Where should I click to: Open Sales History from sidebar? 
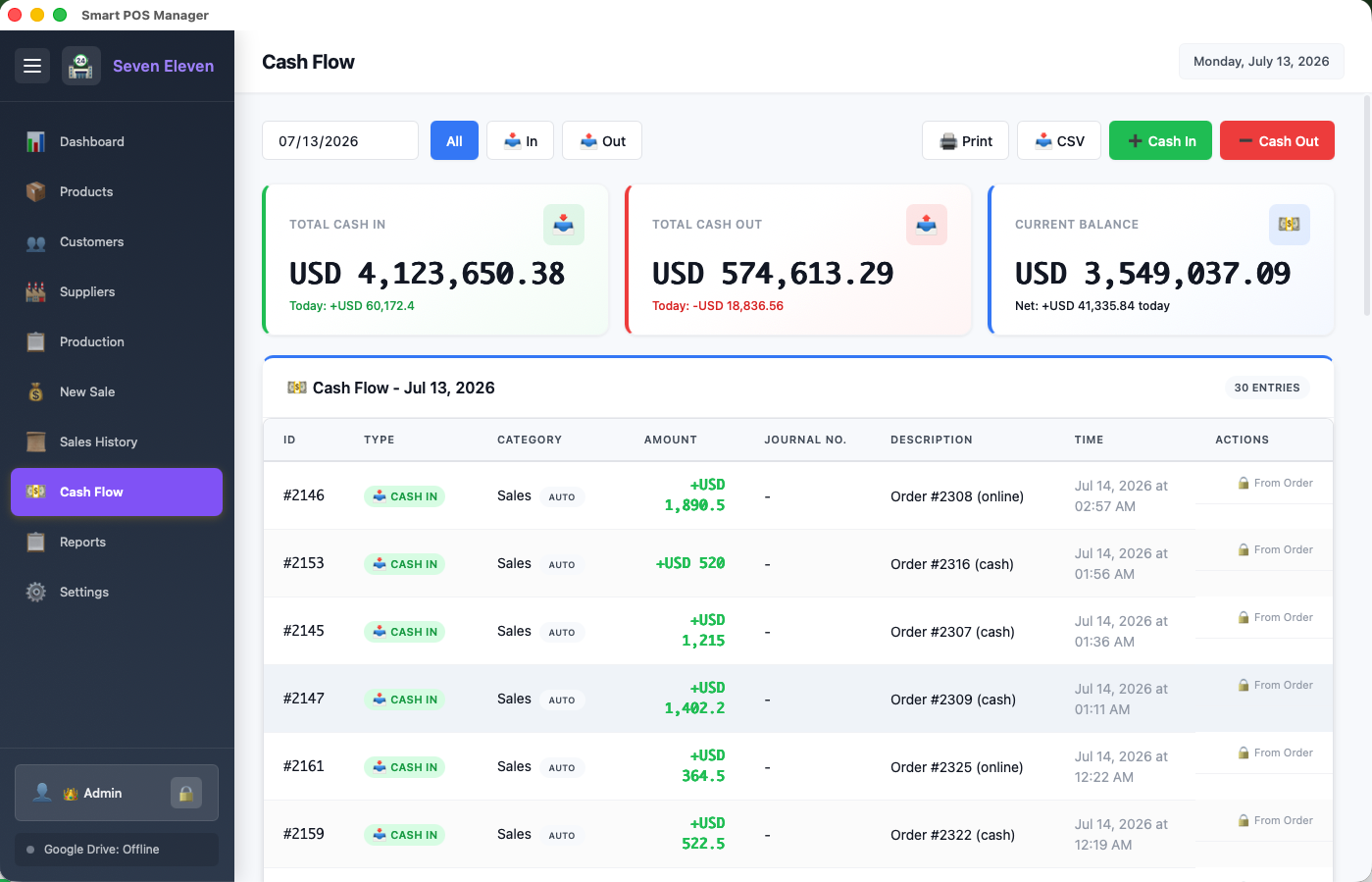tap(117, 441)
